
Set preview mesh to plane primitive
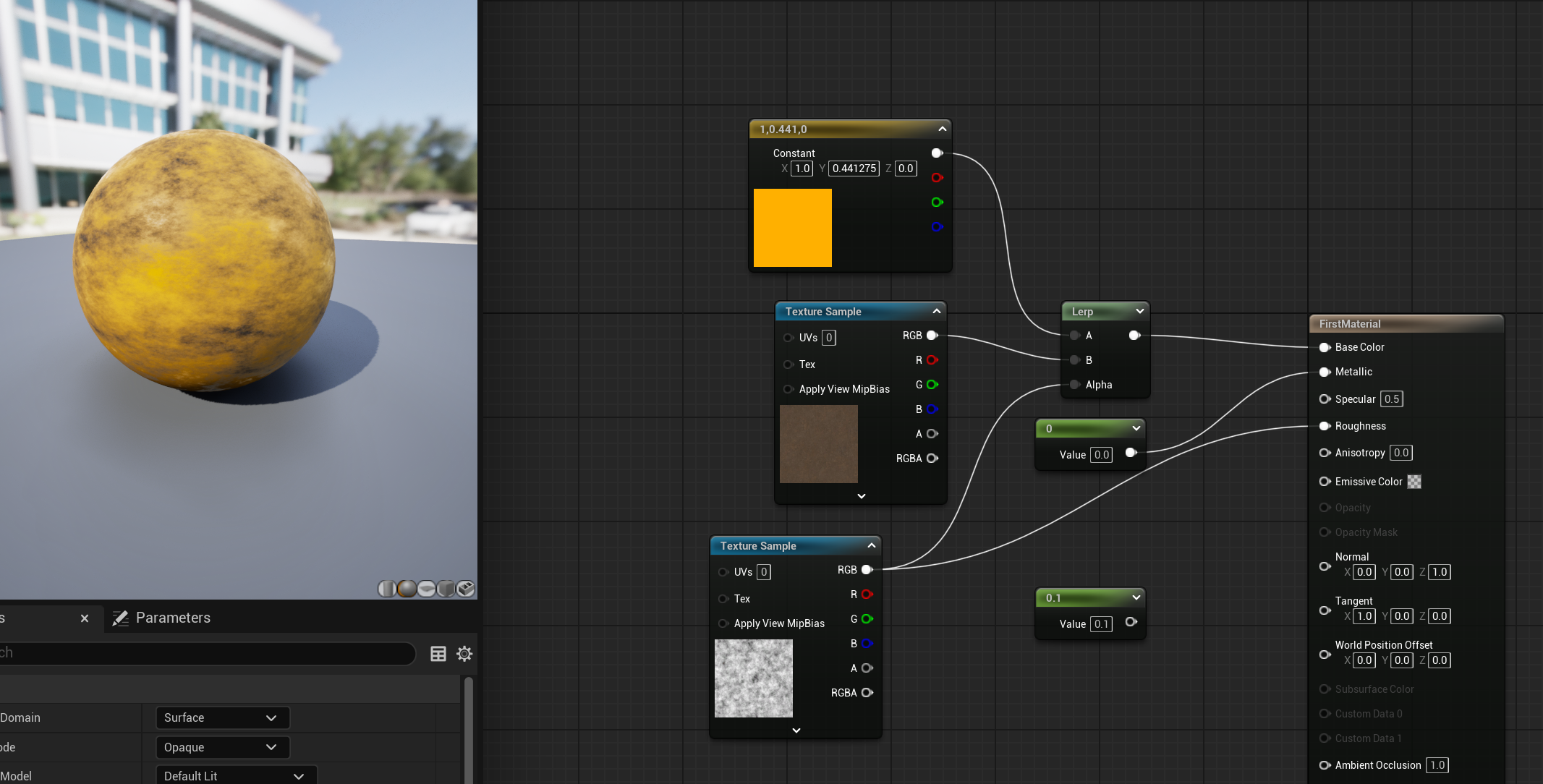(427, 589)
